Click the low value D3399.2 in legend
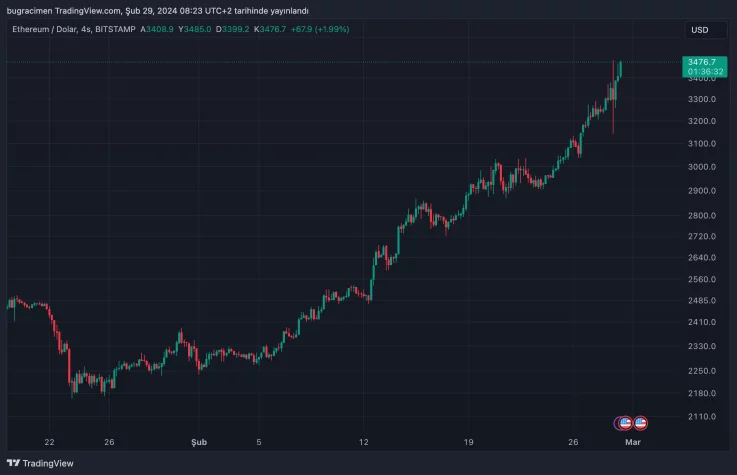Viewport: 737px width, 475px height. pyautogui.click(x=233, y=29)
